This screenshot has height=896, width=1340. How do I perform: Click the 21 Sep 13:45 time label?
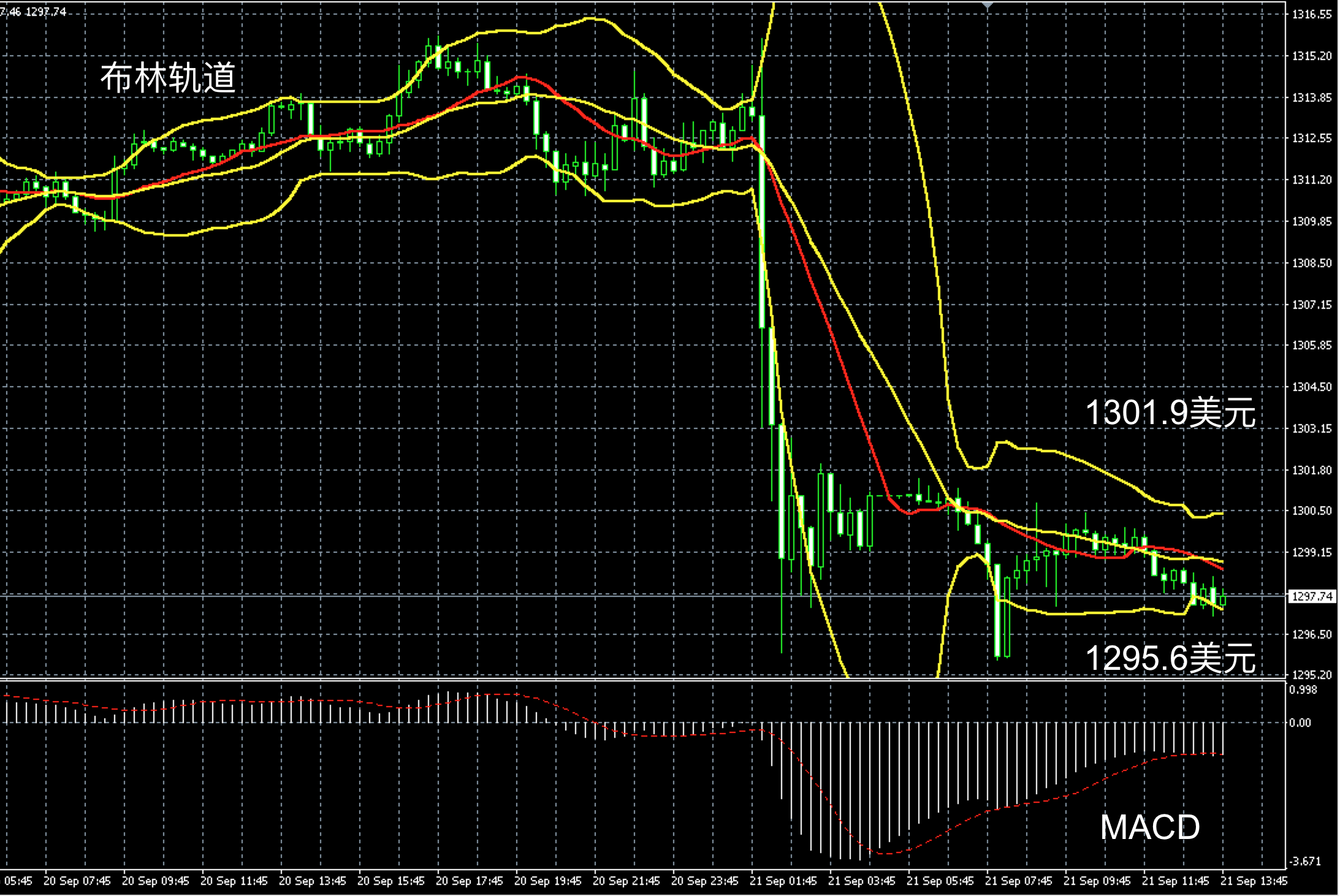tap(1254, 881)
